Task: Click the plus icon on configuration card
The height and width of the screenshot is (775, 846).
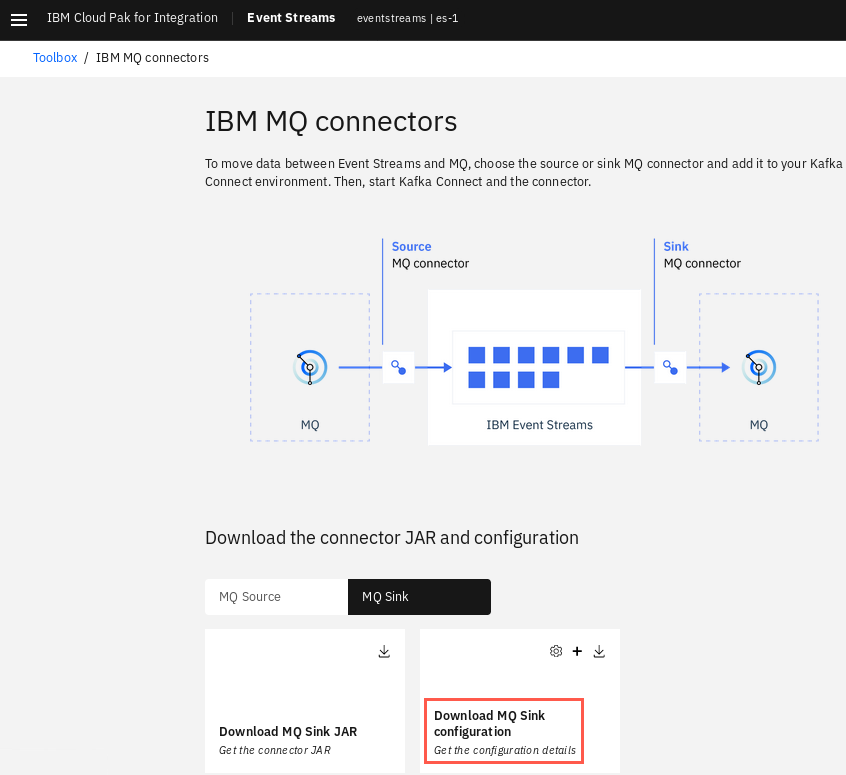Action: pyautogui.click(x=577, y=651)
